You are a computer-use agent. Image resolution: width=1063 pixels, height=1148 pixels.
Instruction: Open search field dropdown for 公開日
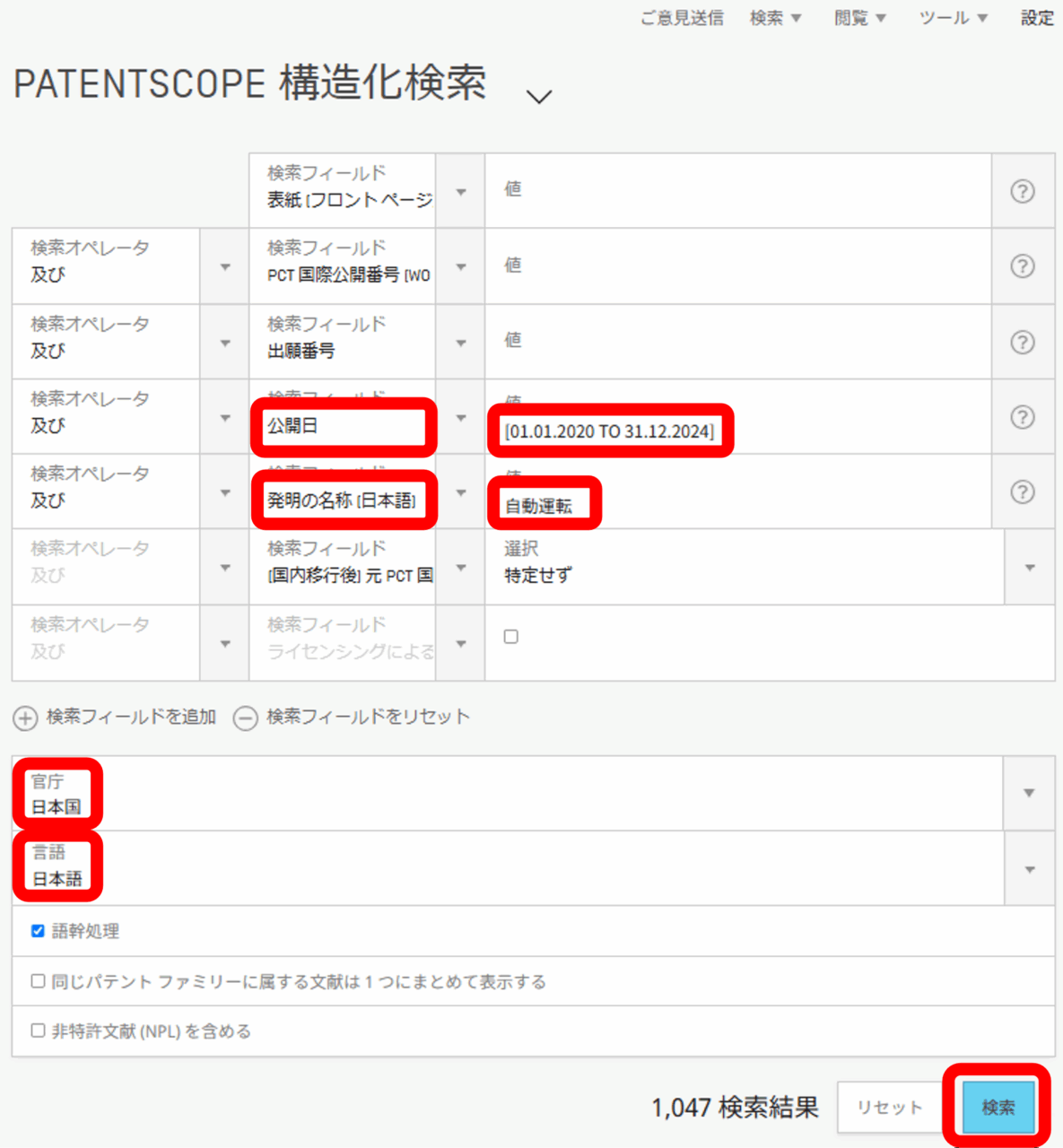pos(461,417)
